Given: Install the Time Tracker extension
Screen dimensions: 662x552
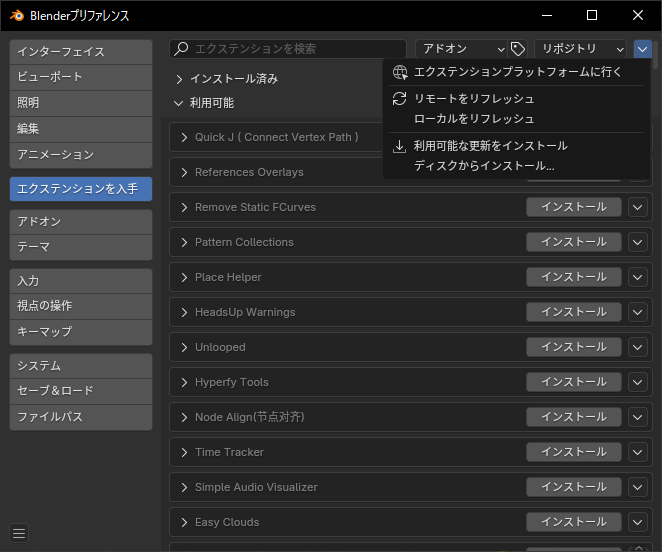Looking at the screenshot, I should tap(574, 452).
